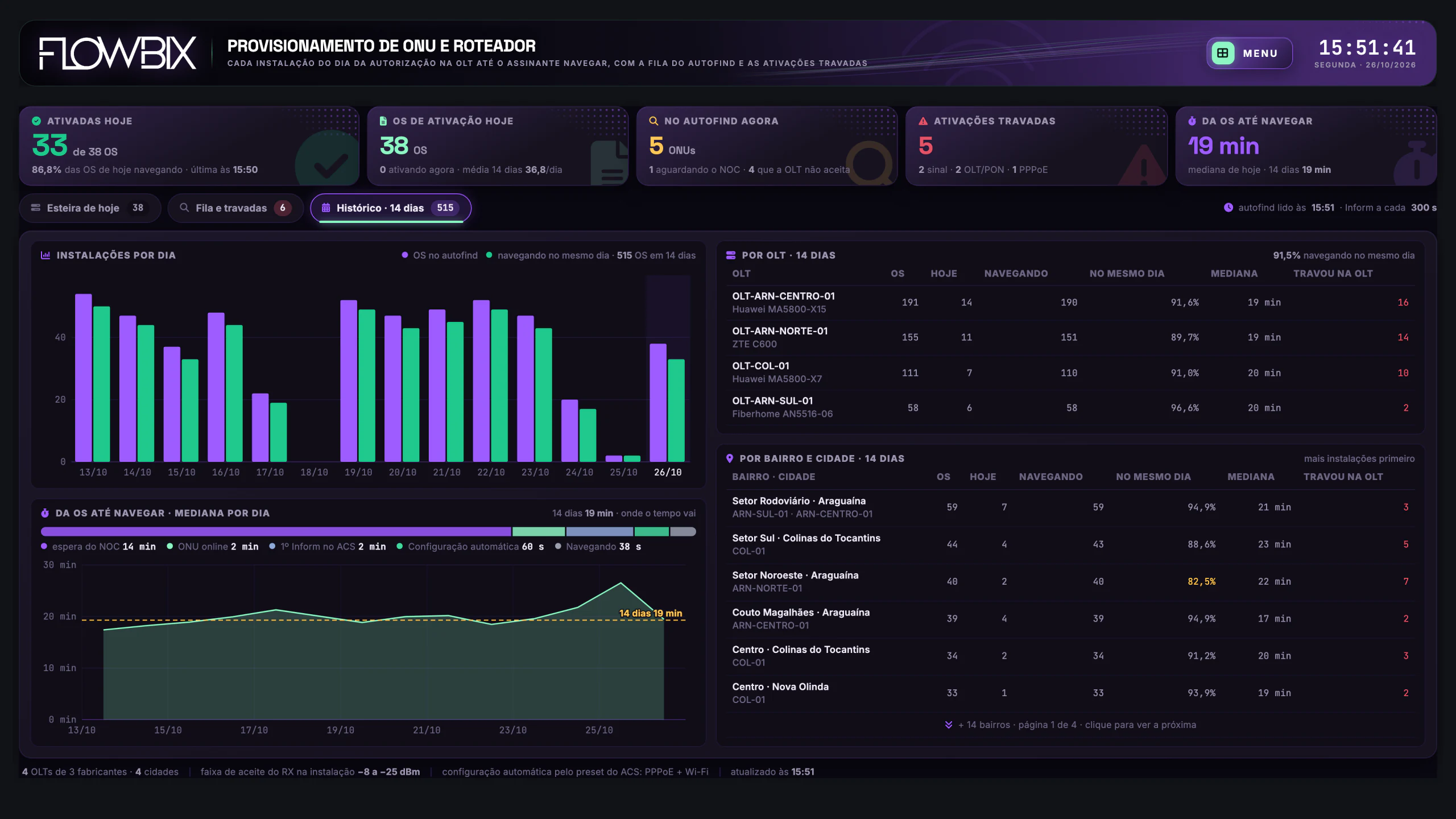Viewport: 1456px width, 819px height.
Task: Click the double chevron before + 14 bairros
Action: click(x=949, y=725)
